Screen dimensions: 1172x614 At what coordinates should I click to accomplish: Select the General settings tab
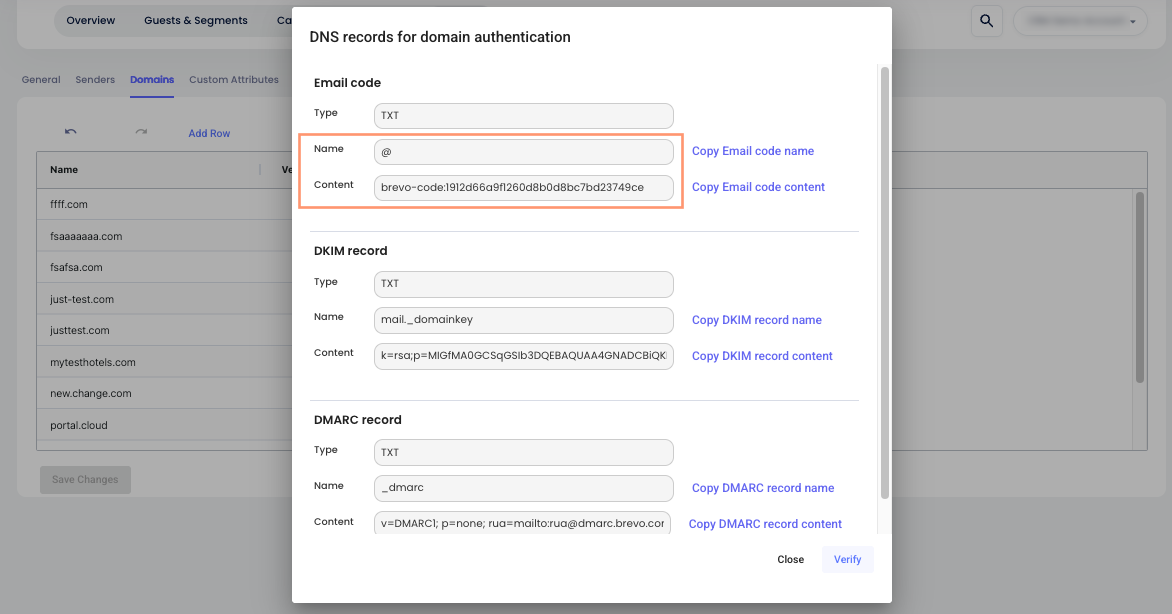[41, 80]
